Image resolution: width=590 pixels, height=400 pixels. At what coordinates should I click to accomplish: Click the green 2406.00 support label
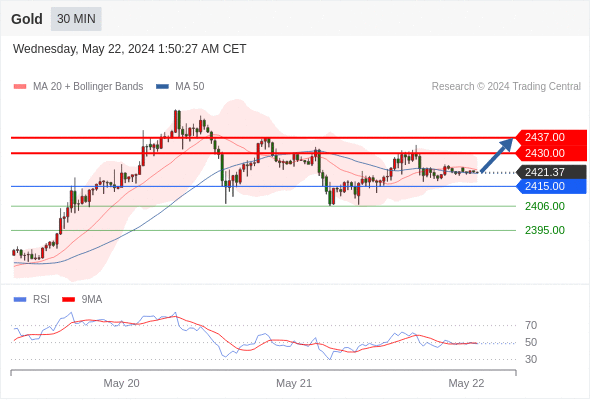pyautogui.click(x=545, y=206)
